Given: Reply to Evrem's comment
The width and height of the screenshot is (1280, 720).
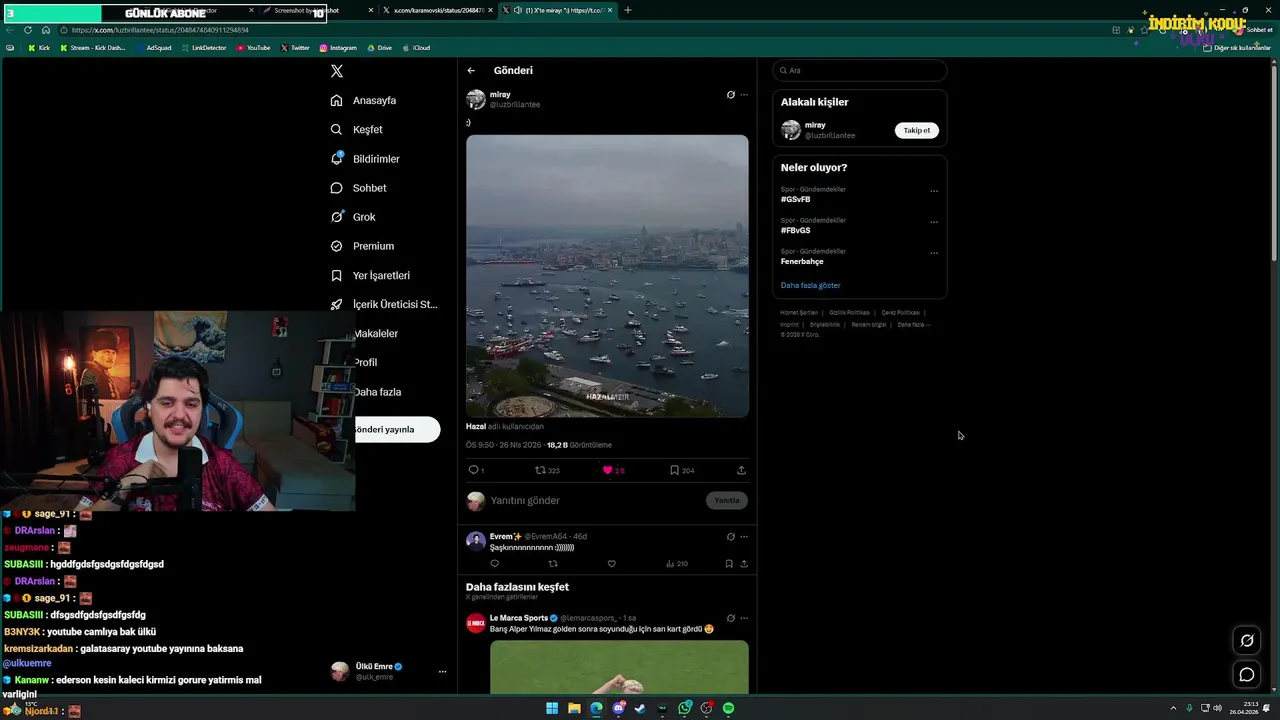Looking at the screenshot, I should (494, 564).
